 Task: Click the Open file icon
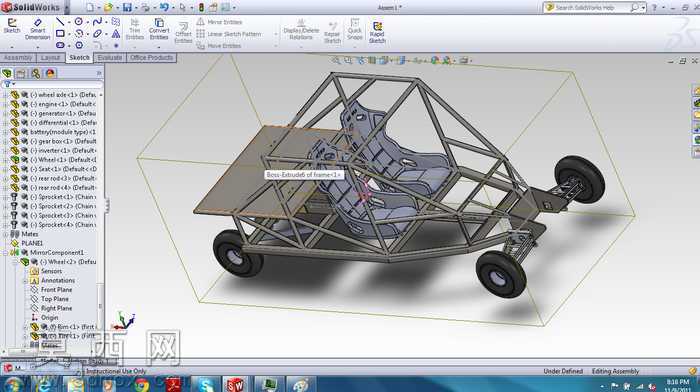(x=108, y=7)
